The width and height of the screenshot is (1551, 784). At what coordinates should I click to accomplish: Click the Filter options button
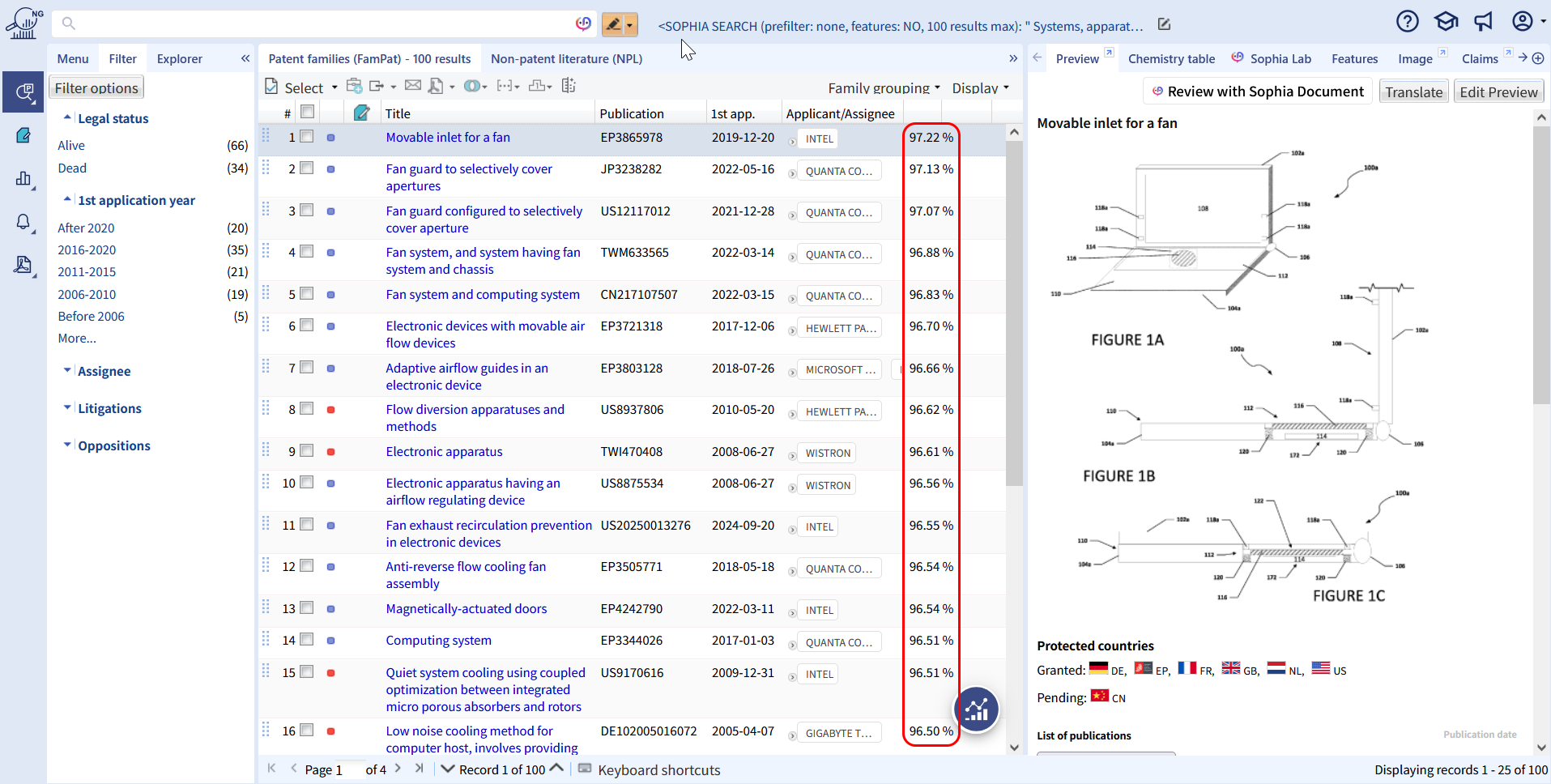96,87
